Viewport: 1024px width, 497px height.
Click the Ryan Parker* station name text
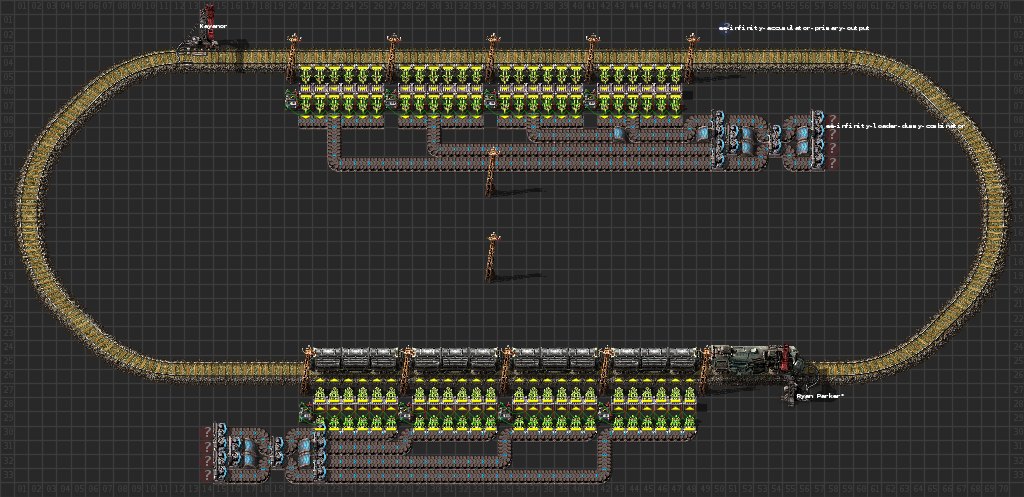tap(820, 396)
